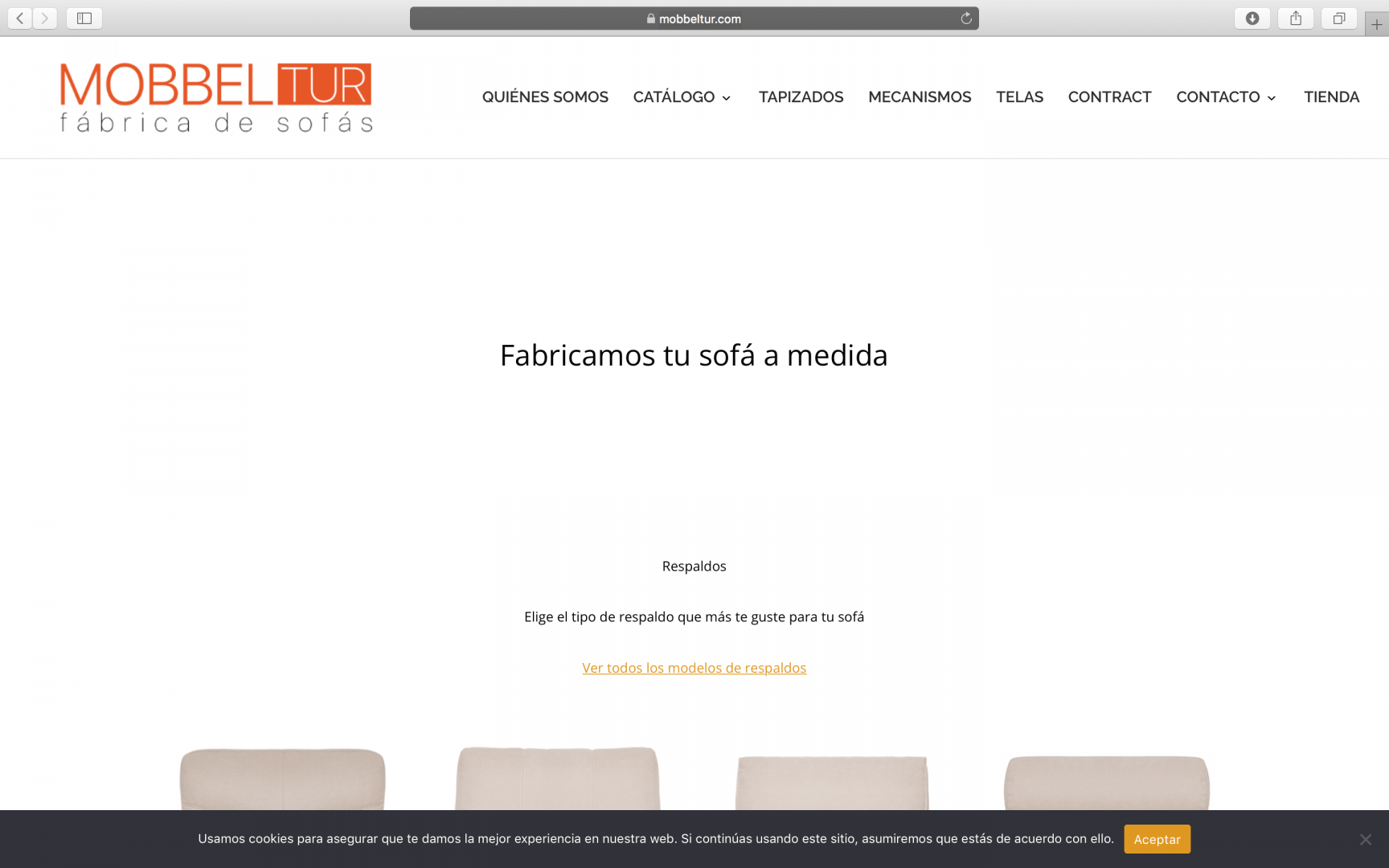Open the TIENDA menu item
Image resolution: width=1389 pixels, height=868 pixels.
pyautogui.click(x=1332, y=97)
